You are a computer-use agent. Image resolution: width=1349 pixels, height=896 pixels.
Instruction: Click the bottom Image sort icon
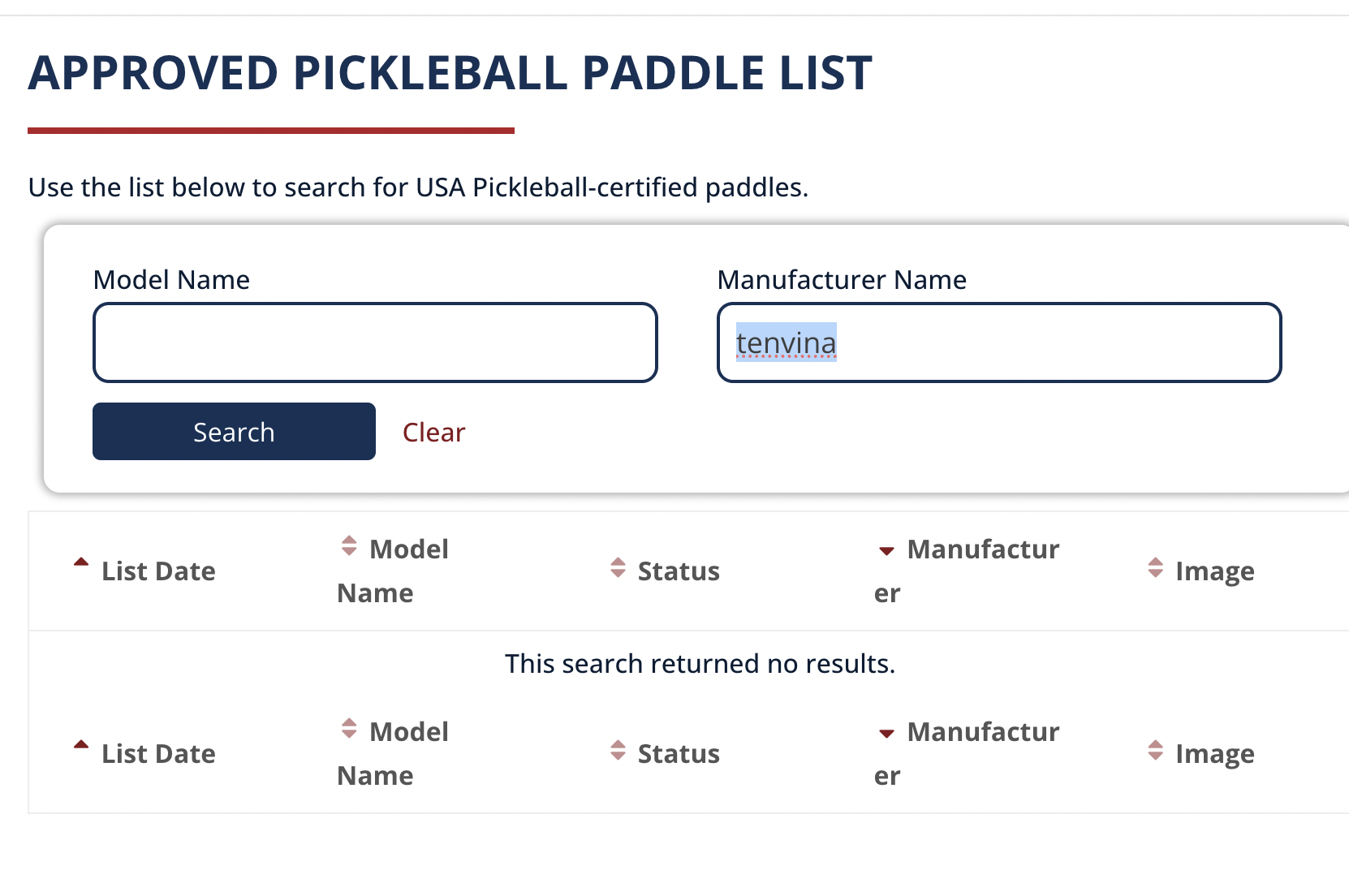tap(1156, 749)
